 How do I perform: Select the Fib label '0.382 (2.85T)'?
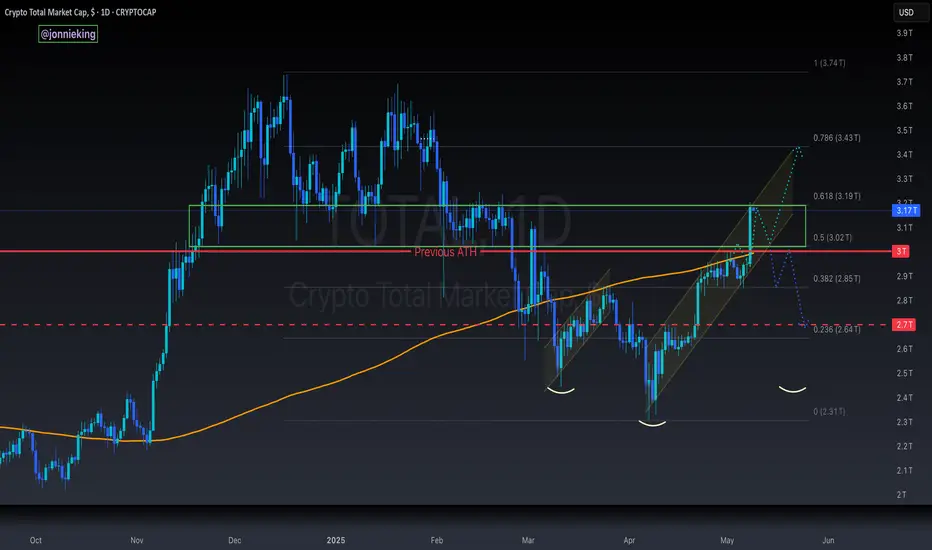(836, 278)
